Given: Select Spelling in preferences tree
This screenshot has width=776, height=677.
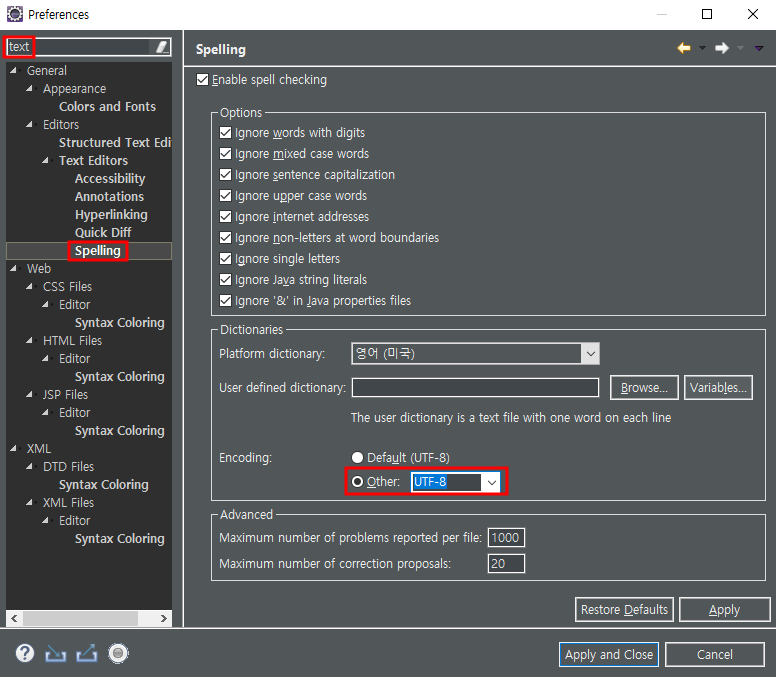Looking at the screenshot, I should pyautogui.click(x=97, y=251).
